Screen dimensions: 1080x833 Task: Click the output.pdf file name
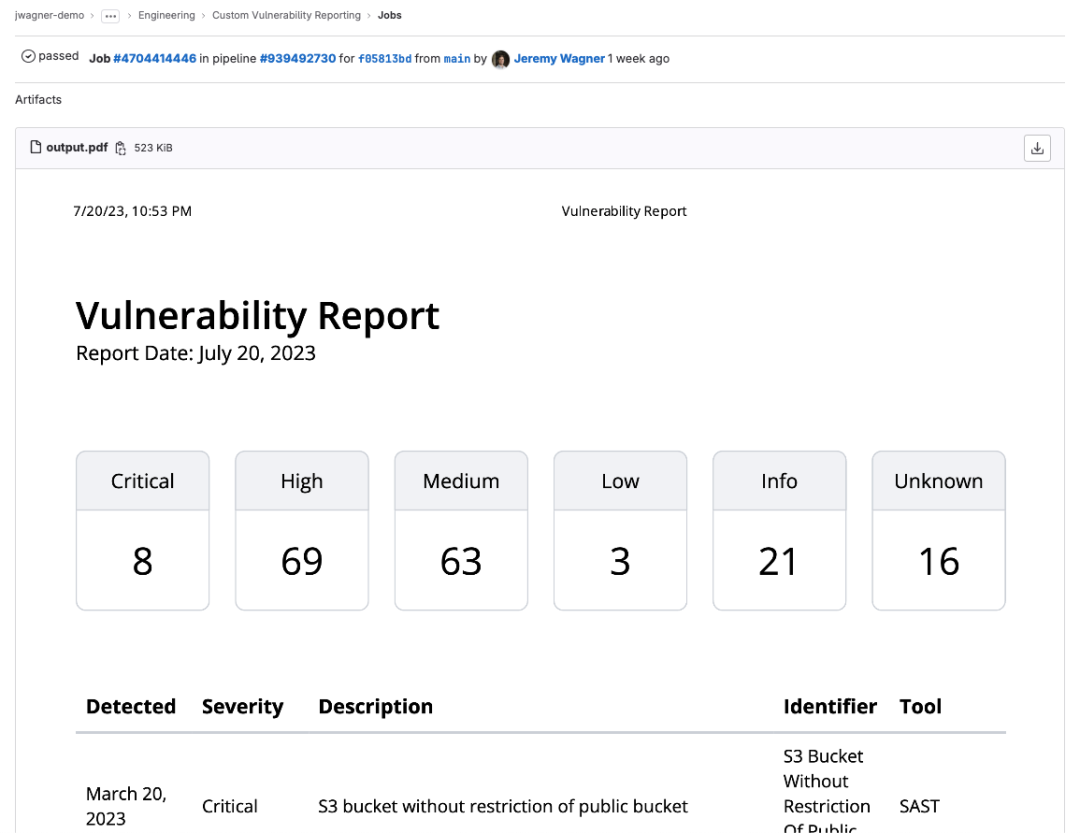[x=75, y=146]
